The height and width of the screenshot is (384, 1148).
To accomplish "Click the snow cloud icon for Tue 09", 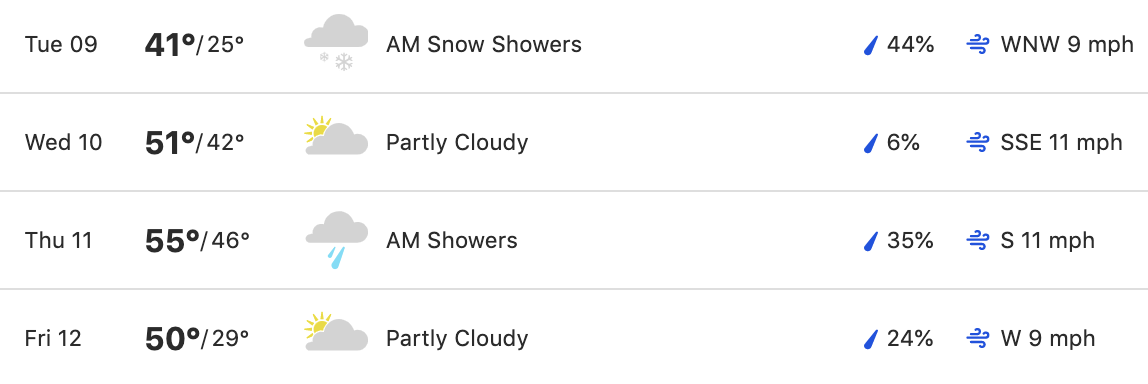I will click(x=336, y=44).
